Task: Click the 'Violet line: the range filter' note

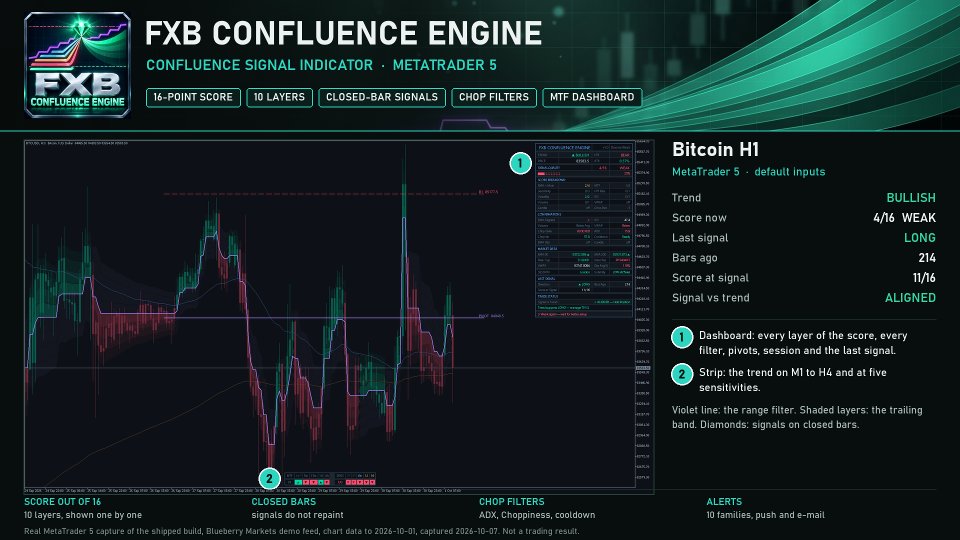Action: click(x=797, y=417)
